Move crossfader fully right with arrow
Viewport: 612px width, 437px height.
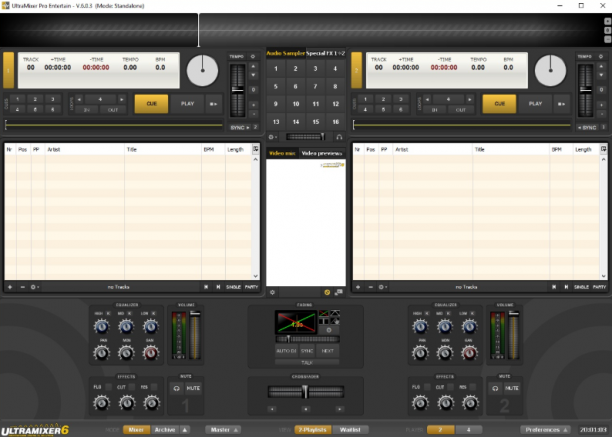click(340, 409)
